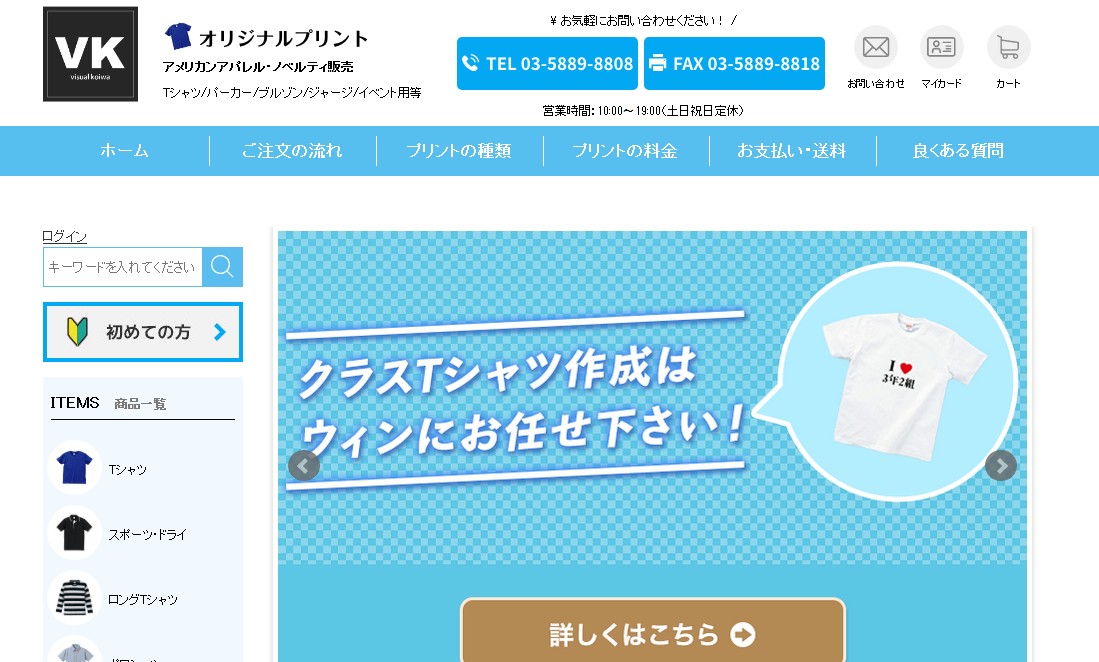Focus the キーワード search input field
Image resolution: width=1099 pixels, height=662 pixels.
[x=123, y=267]
